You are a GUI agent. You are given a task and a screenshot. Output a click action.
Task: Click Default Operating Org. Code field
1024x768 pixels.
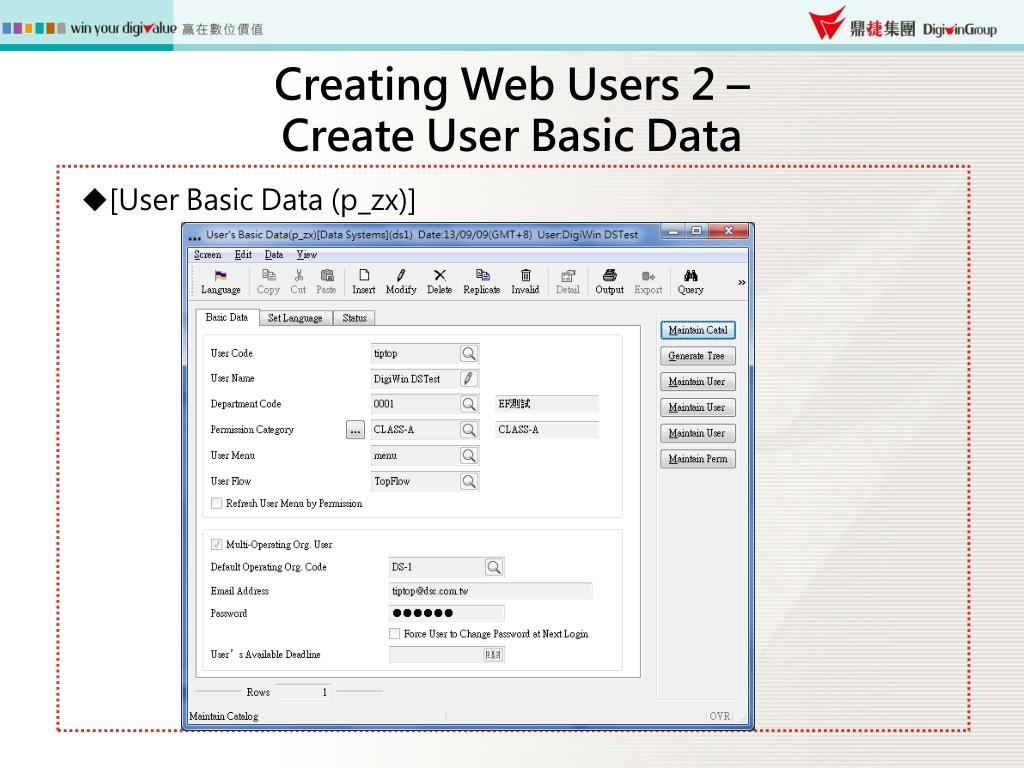[437, 567]
